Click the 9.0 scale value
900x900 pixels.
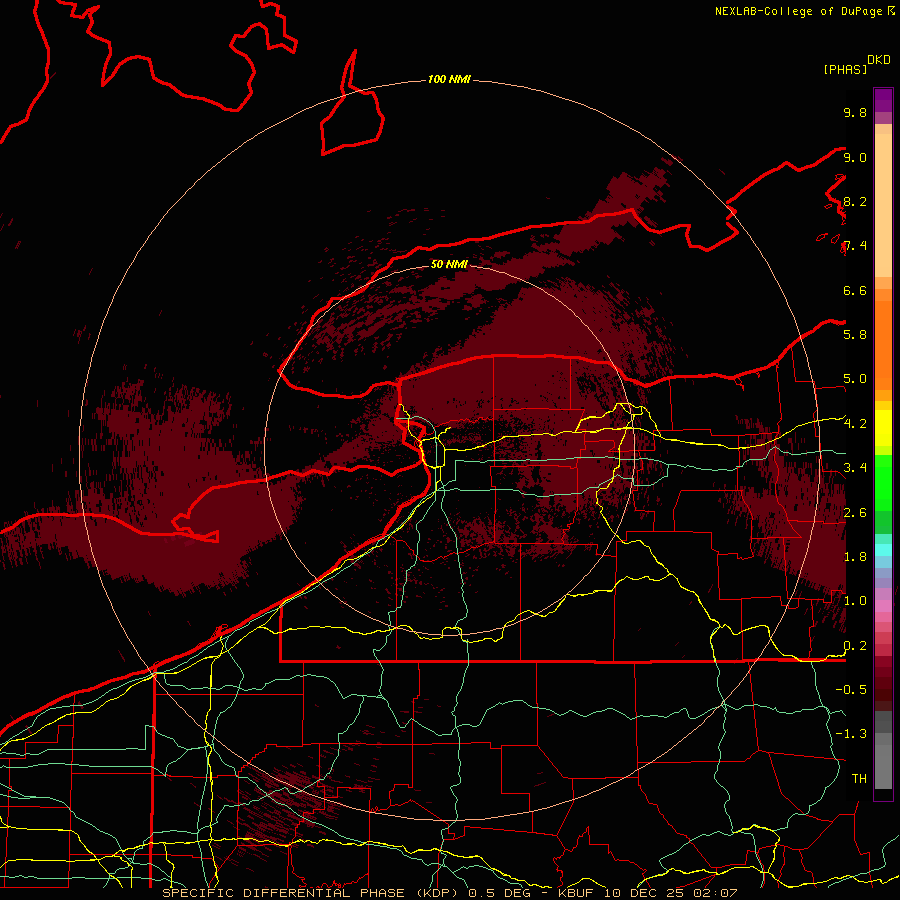click(855, 157)
